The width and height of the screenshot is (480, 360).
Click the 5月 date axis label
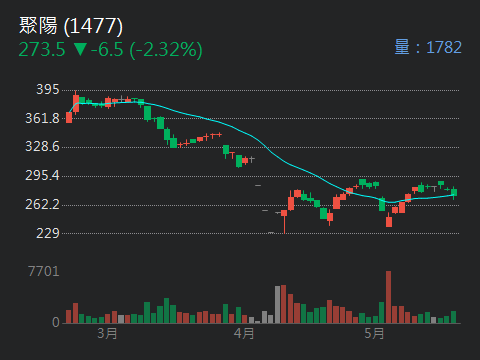[x=374, y=333]
